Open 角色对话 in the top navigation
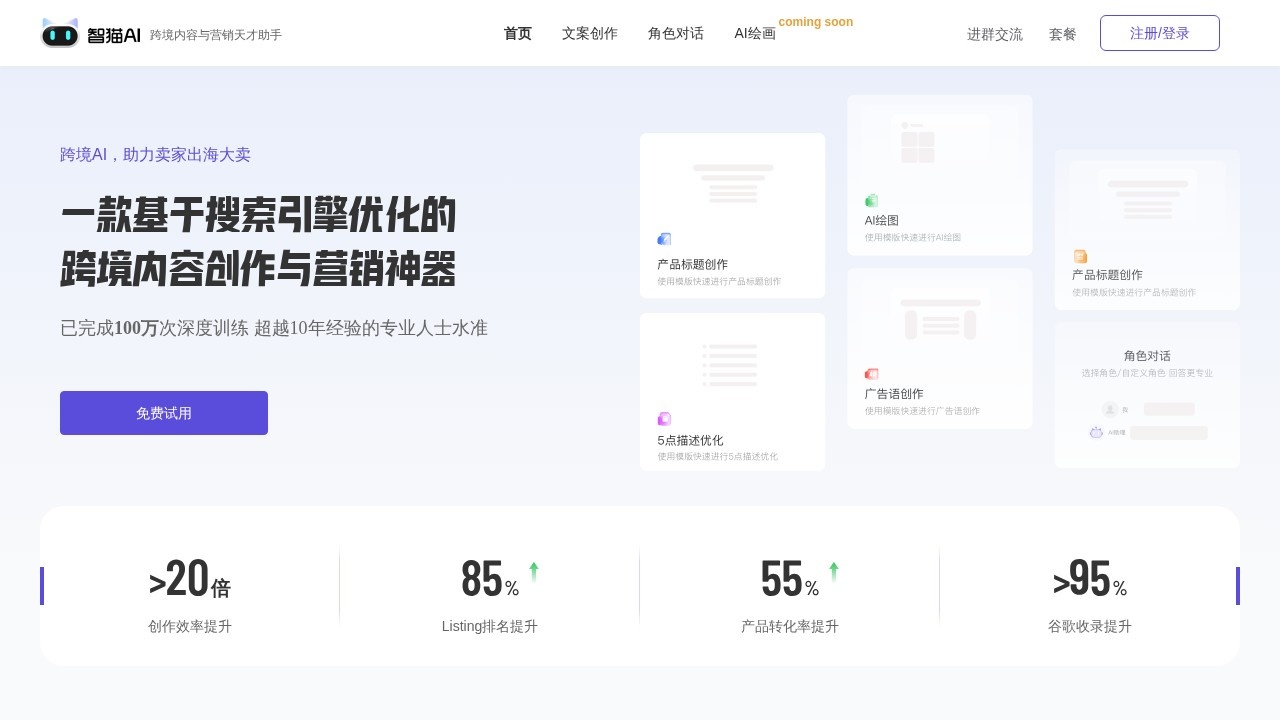 coord(676,34)
